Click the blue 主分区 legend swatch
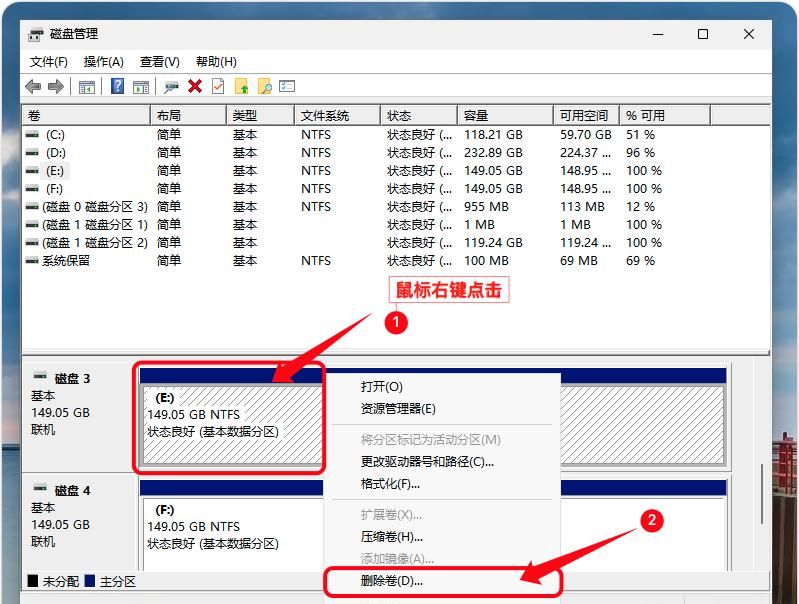This screenshot has width=799, height=604. tap(90, 581)
